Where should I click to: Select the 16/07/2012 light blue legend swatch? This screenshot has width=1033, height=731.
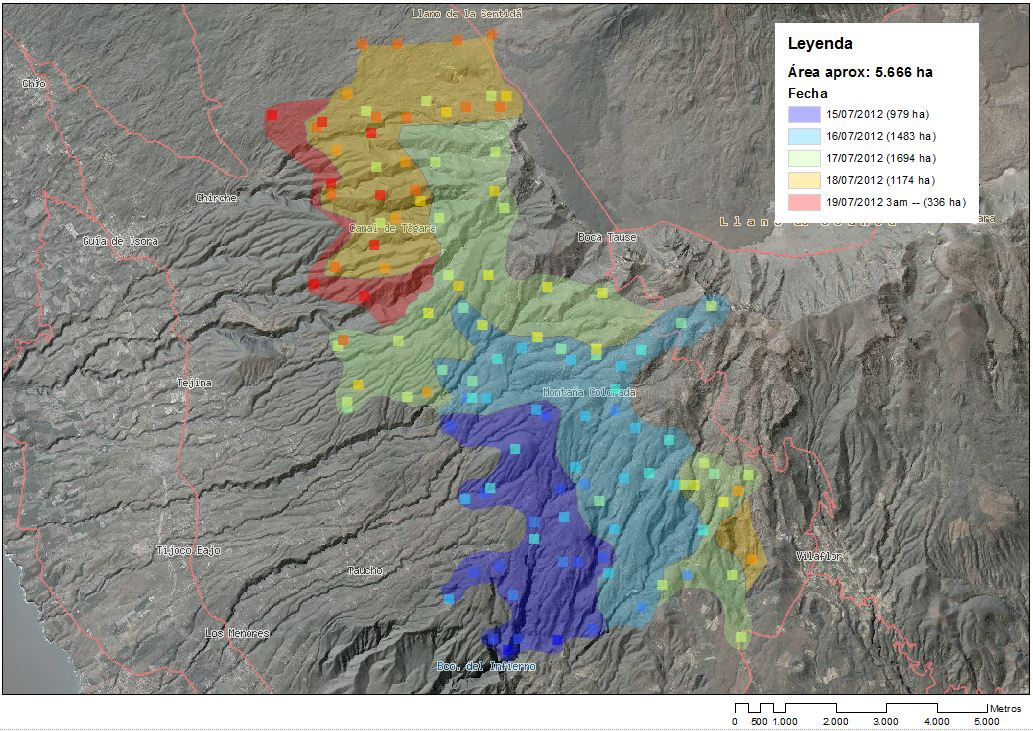804,136
